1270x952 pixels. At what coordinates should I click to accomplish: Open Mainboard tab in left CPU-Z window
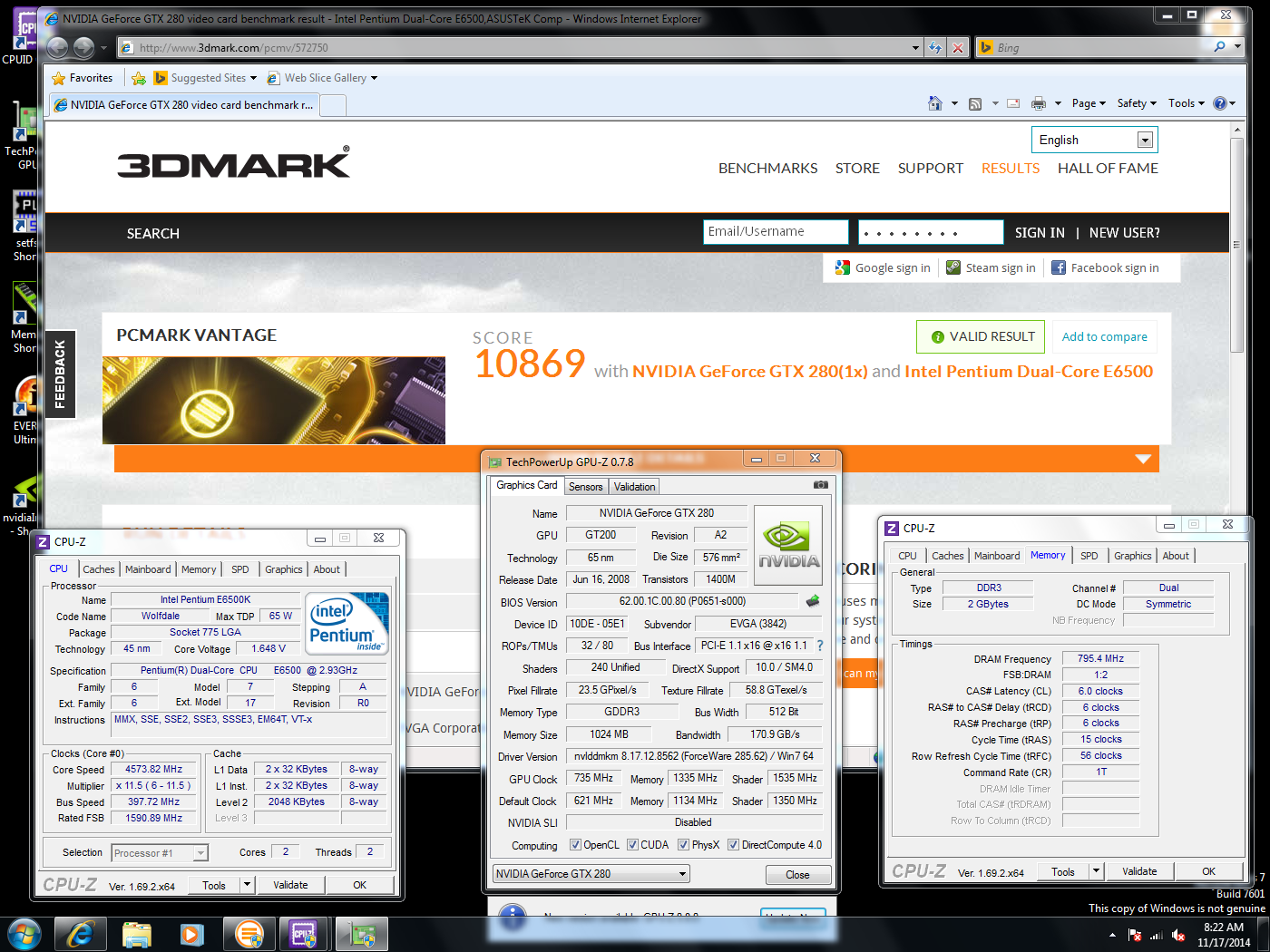click(x=148, y=569)
